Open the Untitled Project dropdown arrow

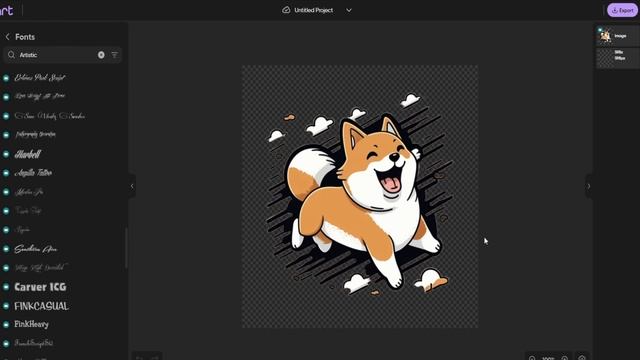coord(349,10)
